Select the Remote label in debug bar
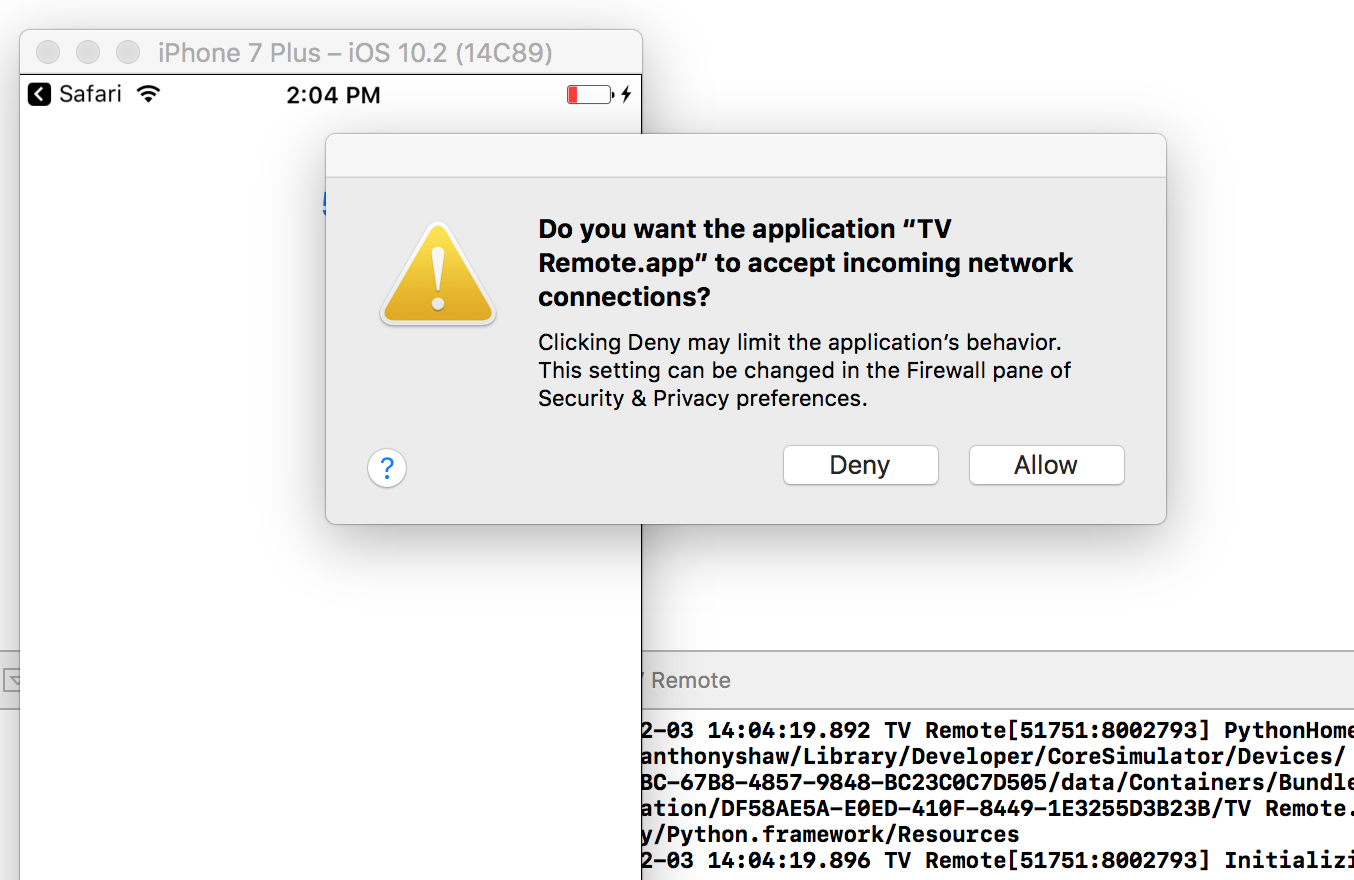This screenshot has width=1354, height=880. coord(690,680)
